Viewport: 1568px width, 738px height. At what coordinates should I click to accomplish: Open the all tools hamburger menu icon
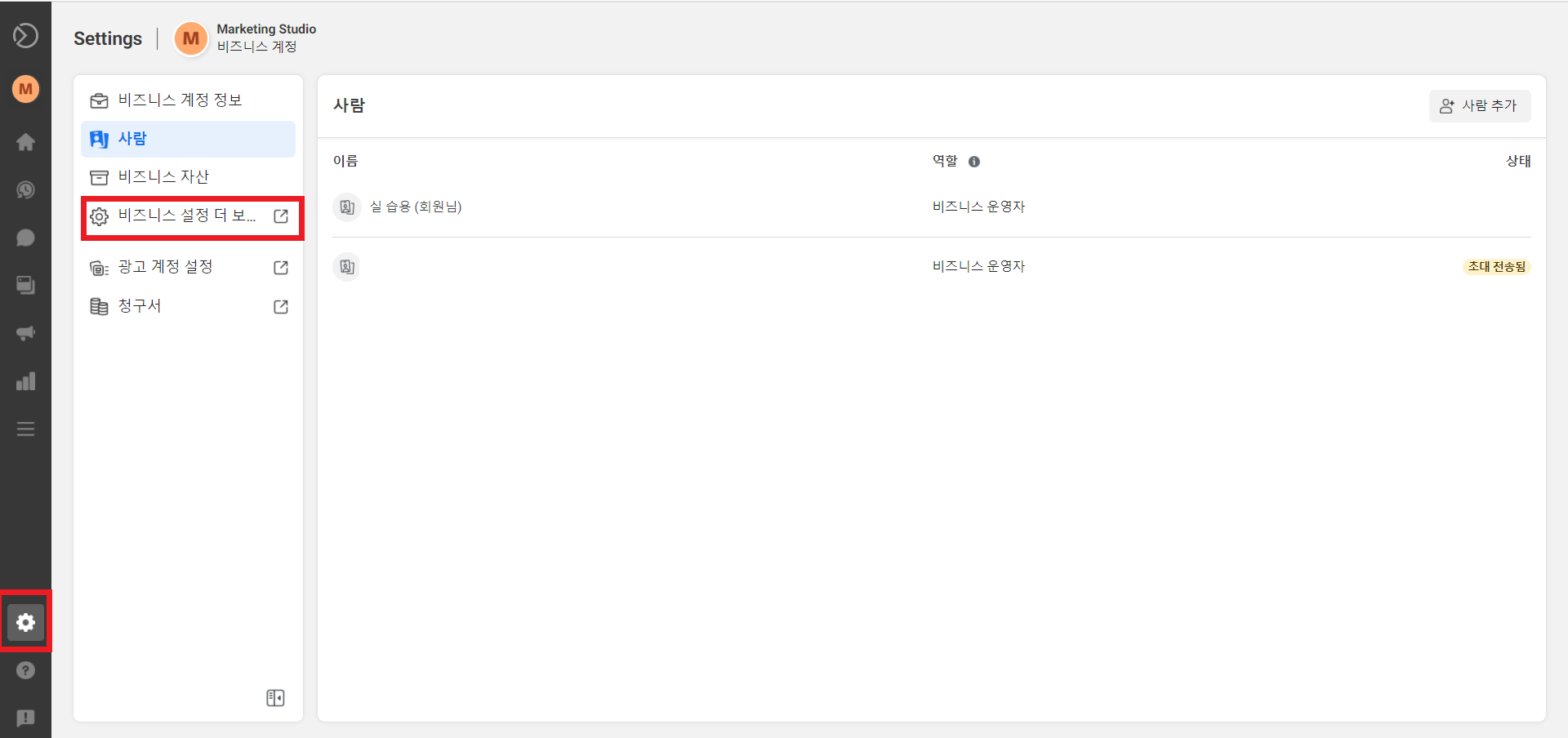(x=25, y=429)
